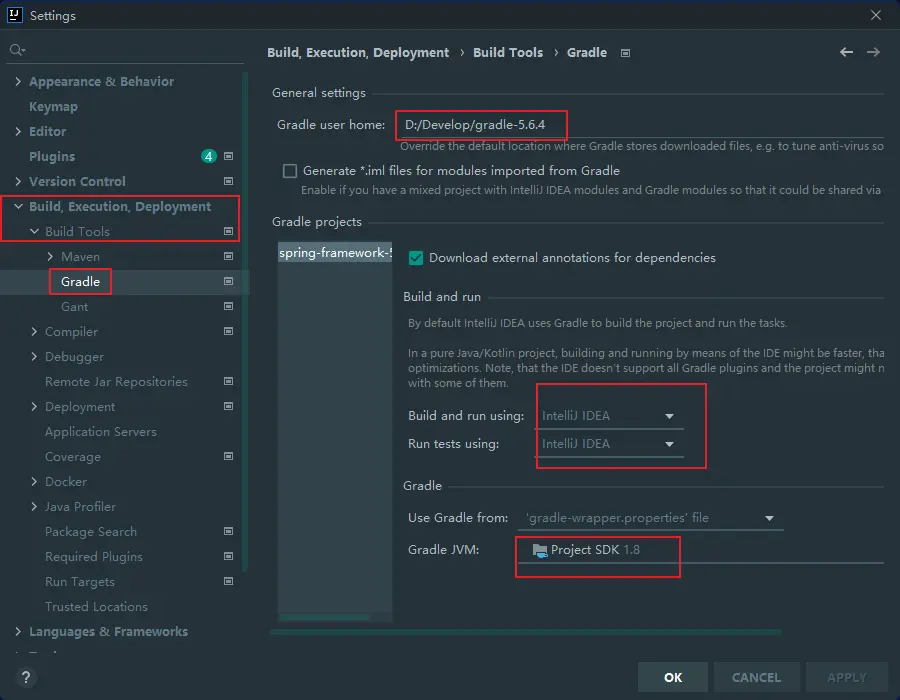The image size is (900, 700).
Task: Click the forward navigation arrow icon
Action: point(873,52)
